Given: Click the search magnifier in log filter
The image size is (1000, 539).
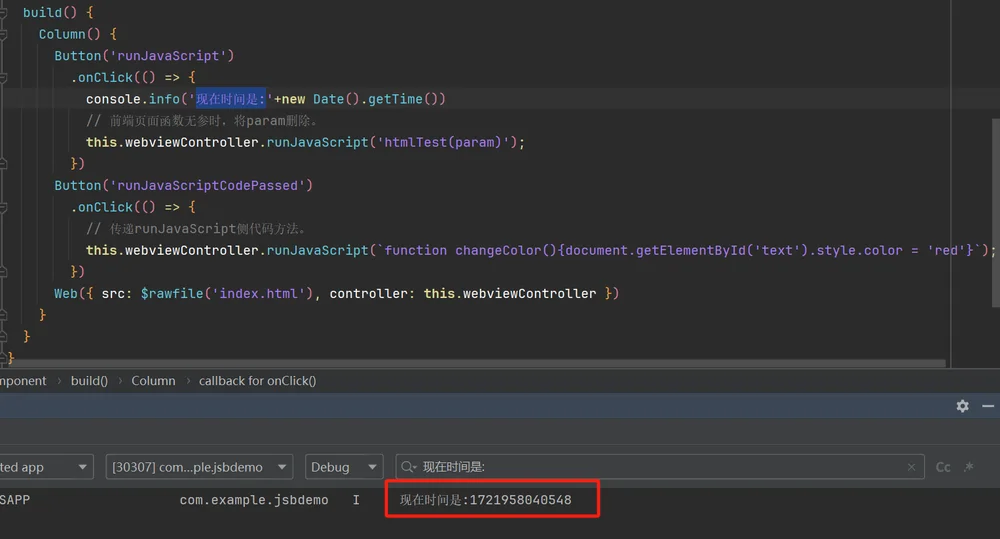Looking at the screenshot, I should [408, 467].
